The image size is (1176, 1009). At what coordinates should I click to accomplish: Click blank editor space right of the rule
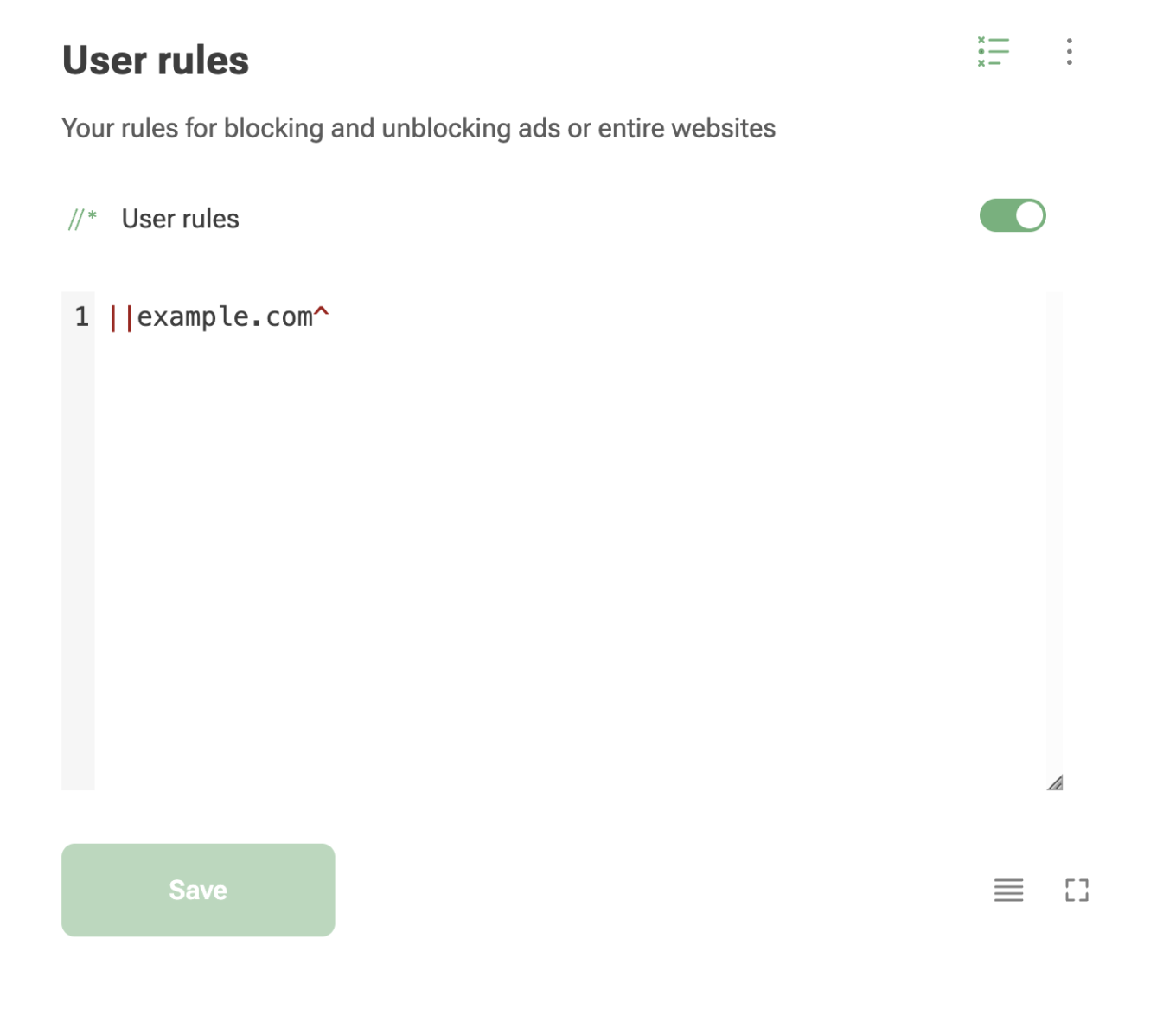687,317
